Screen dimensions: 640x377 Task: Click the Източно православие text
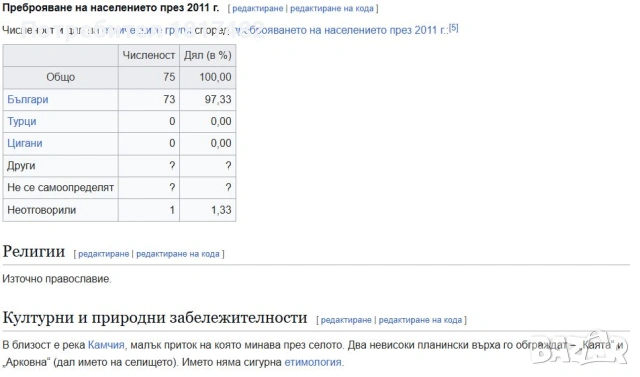57,279
